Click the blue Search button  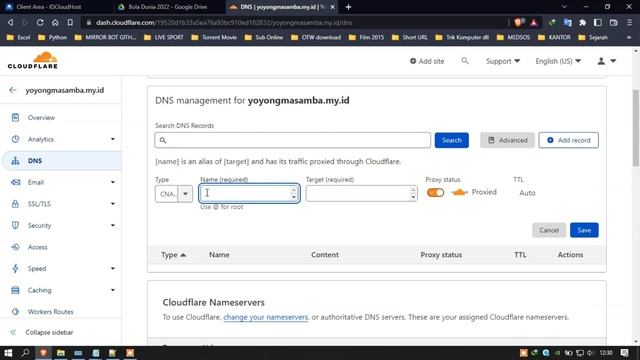(x=451, y=140)
